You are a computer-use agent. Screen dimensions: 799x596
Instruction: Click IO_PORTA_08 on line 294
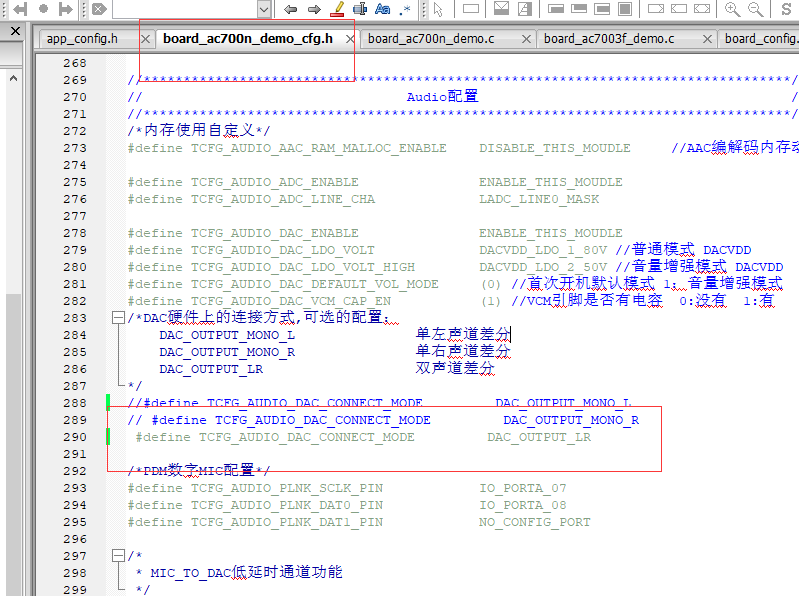(523, 505)
